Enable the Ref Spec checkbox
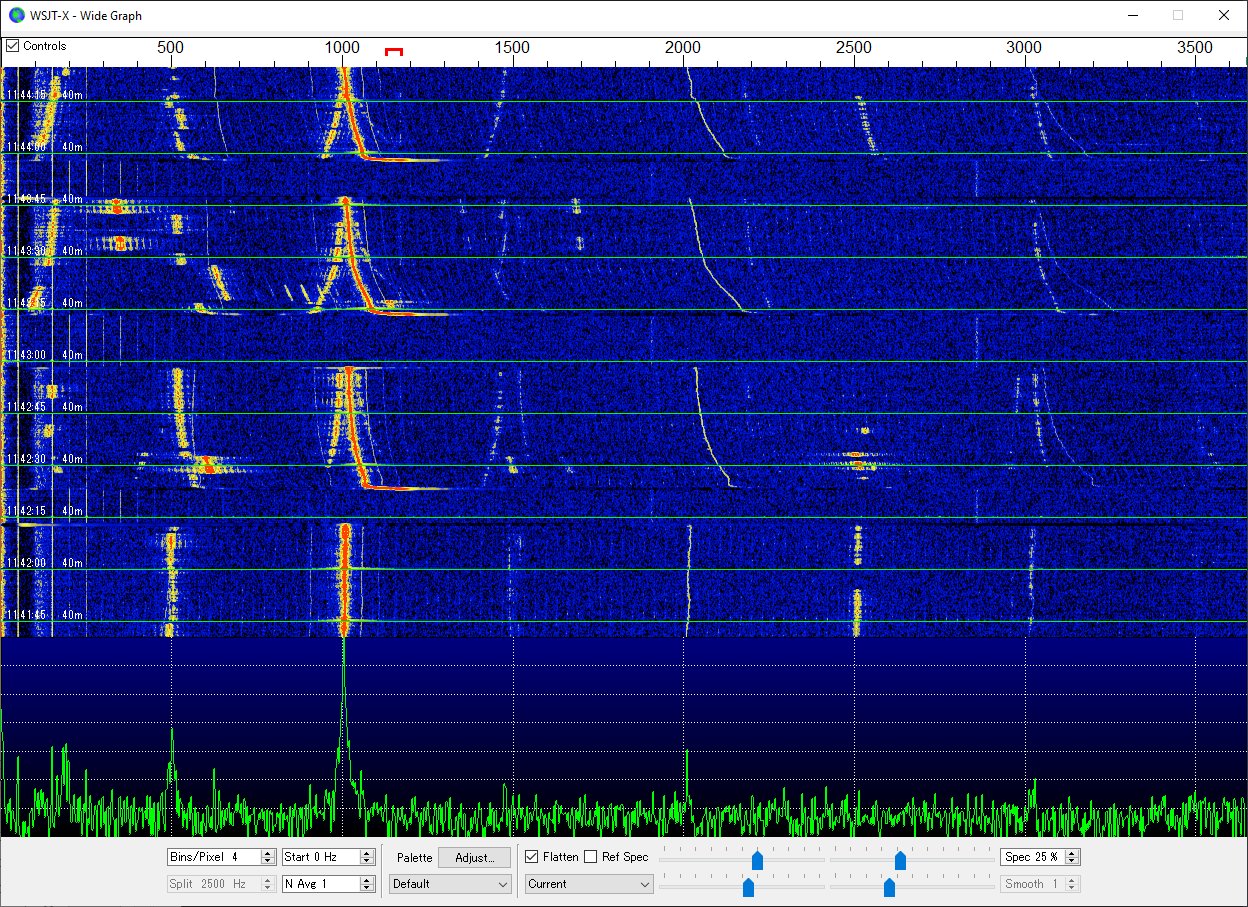Screen dimensions: 1248x907 (x=591, y=857)
